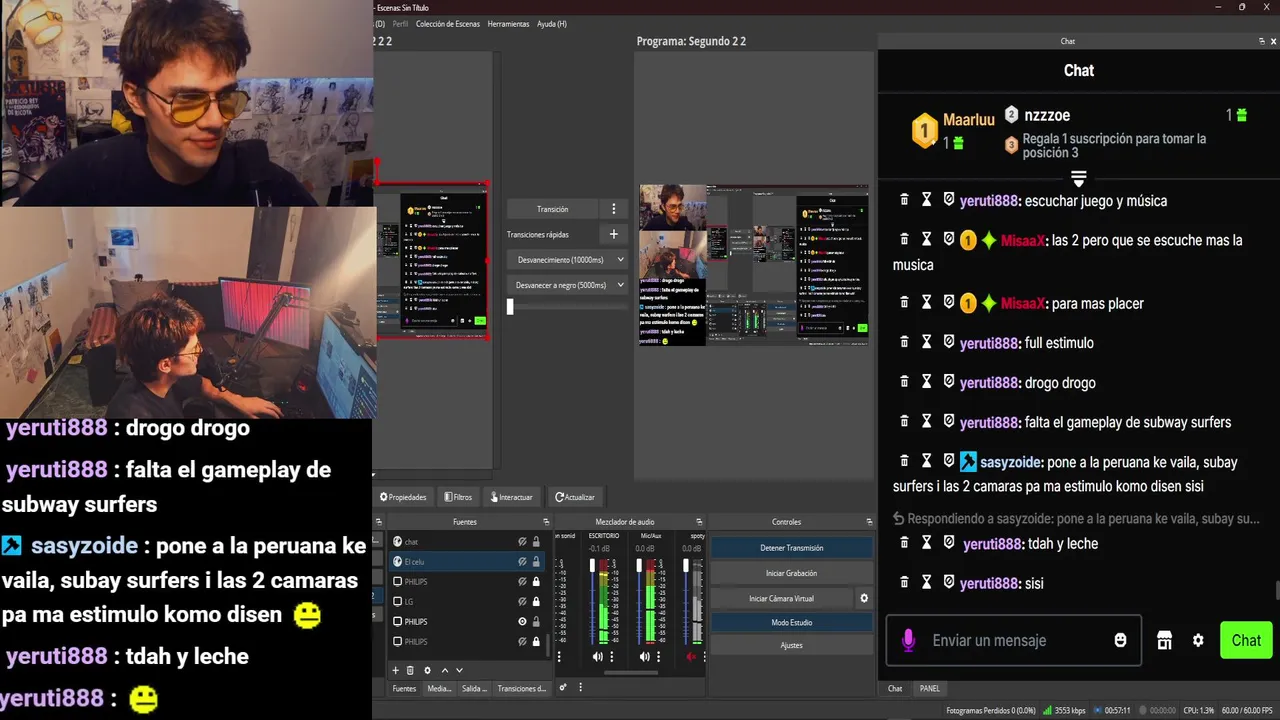This screenshot has width=1280, height=720.
Task: Open the emoji picker in chat input
Action: coord(1121,640)
